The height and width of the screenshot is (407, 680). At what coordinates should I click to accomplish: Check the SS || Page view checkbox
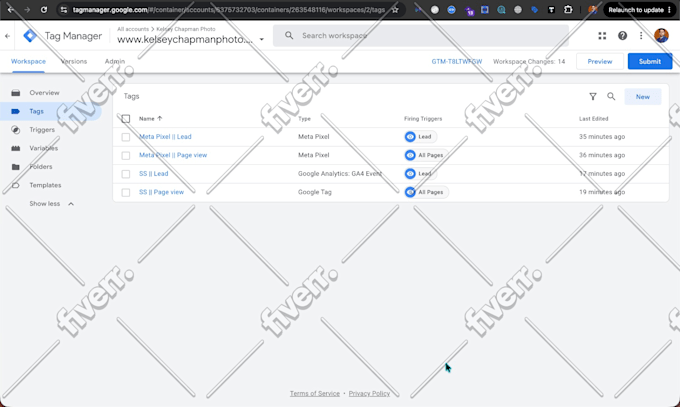point(126,193)
